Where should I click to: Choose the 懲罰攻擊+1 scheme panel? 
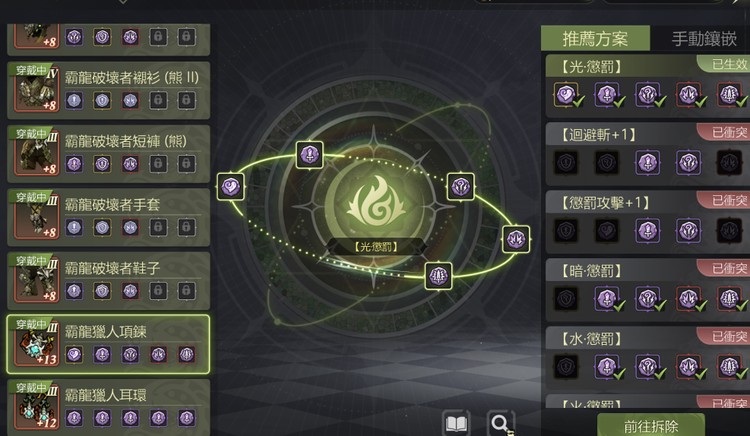(648, 222)
